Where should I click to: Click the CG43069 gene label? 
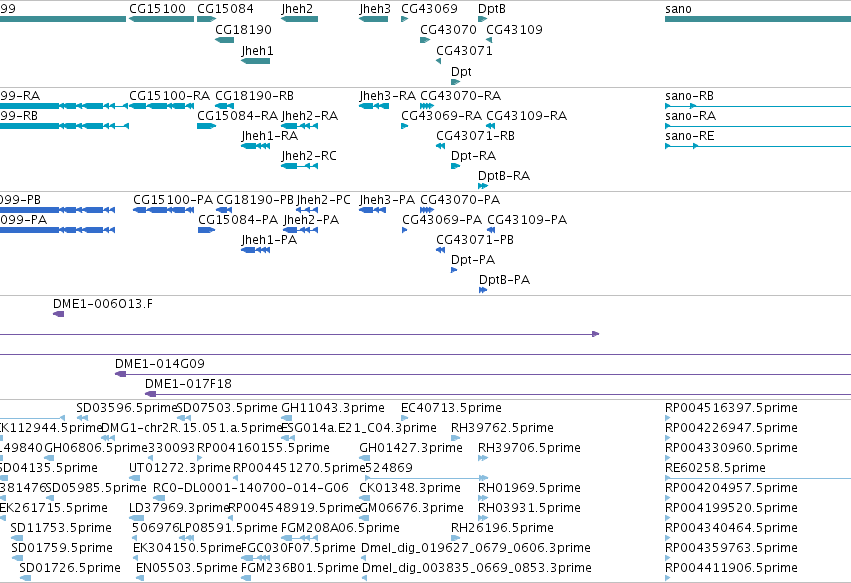coord(429,9)
